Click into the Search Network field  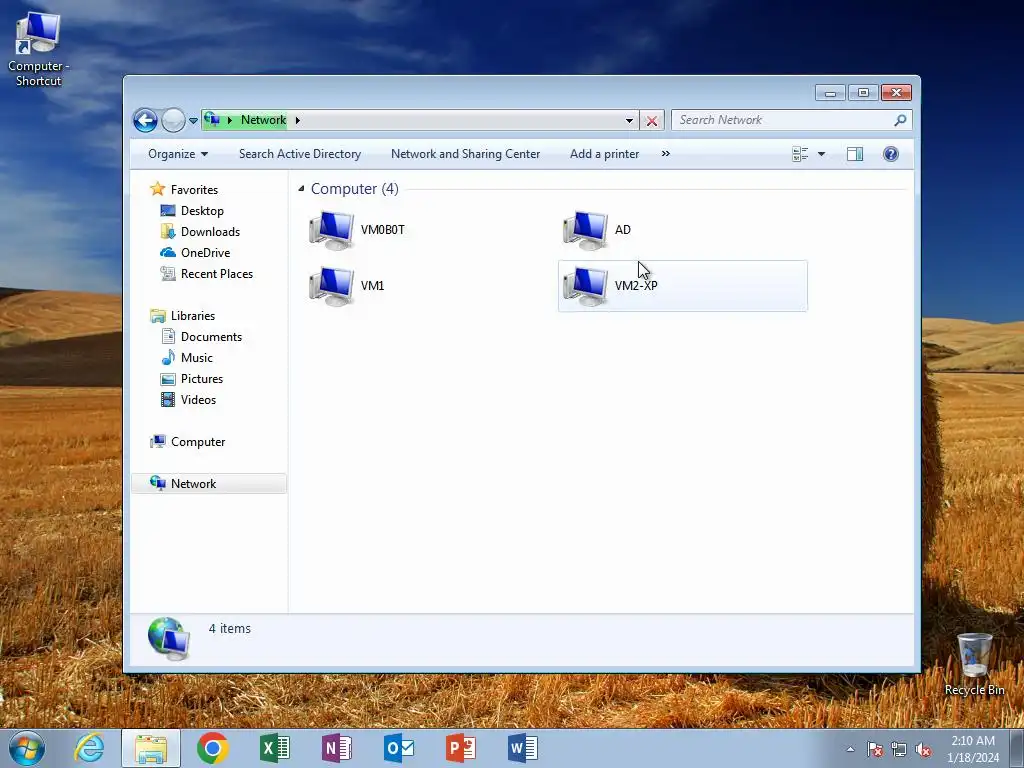click(782, 120)
